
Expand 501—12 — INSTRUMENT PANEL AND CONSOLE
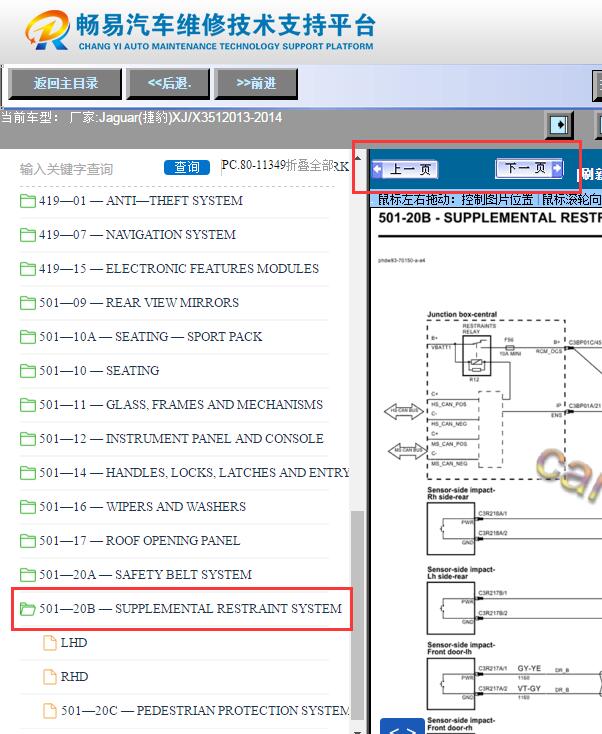[x=182, y=439]
